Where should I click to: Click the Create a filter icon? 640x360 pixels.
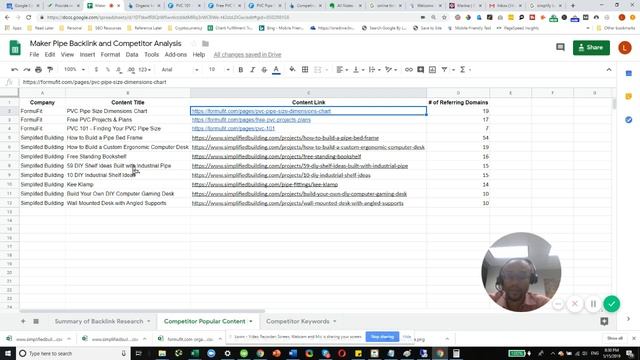(444, 70)
